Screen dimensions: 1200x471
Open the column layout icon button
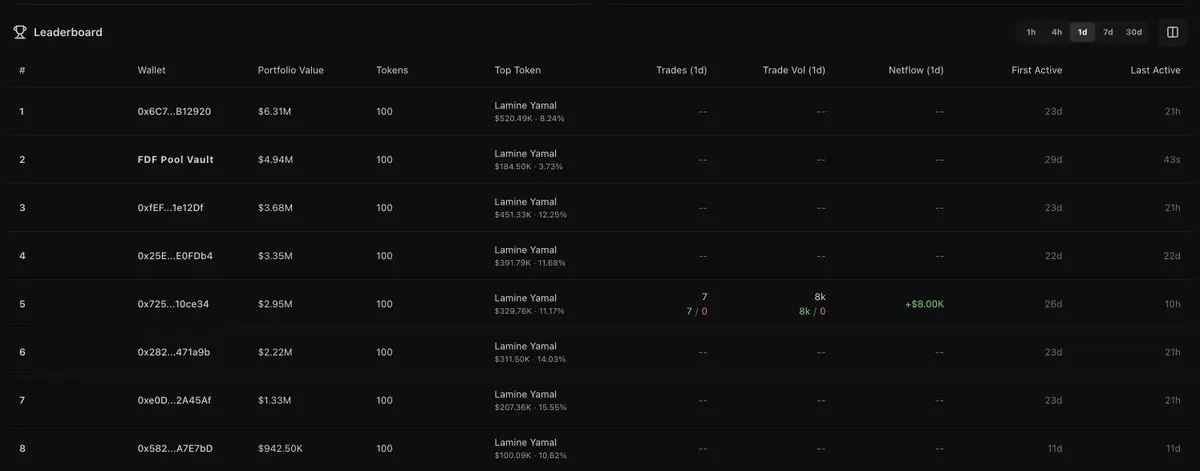point(1173,32)
